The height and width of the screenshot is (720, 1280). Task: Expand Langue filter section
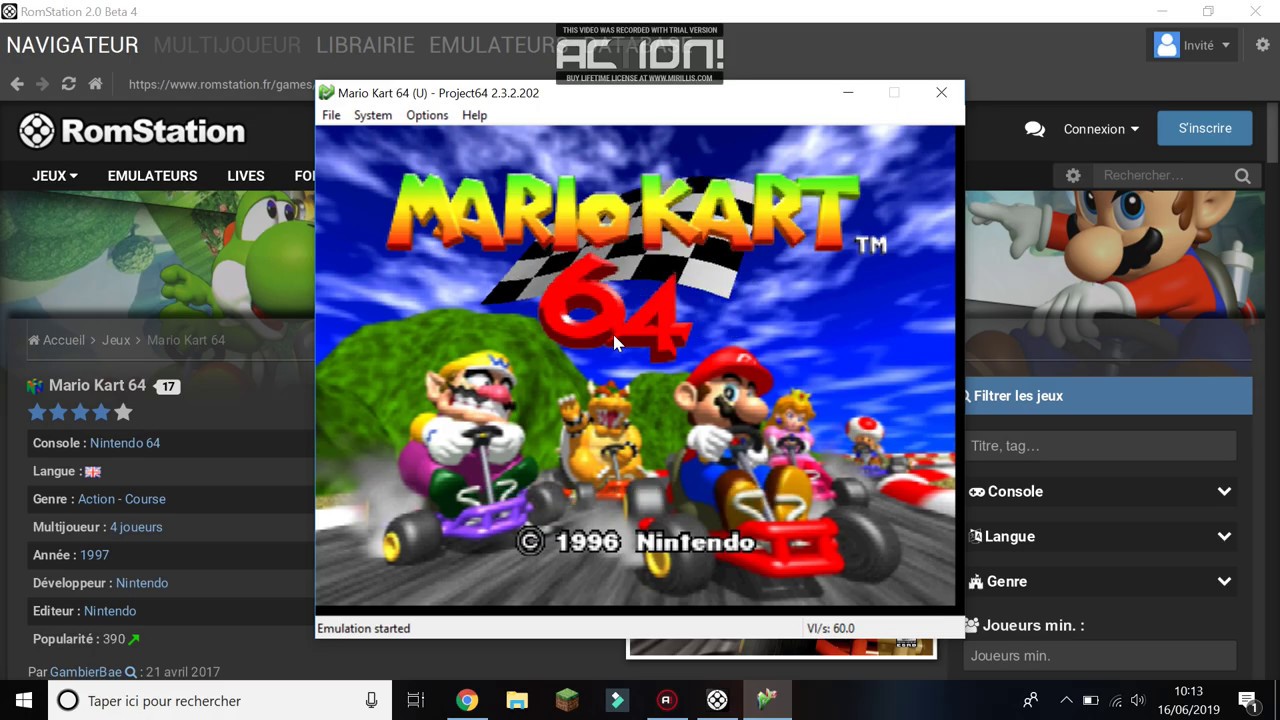pos(1100,536)
